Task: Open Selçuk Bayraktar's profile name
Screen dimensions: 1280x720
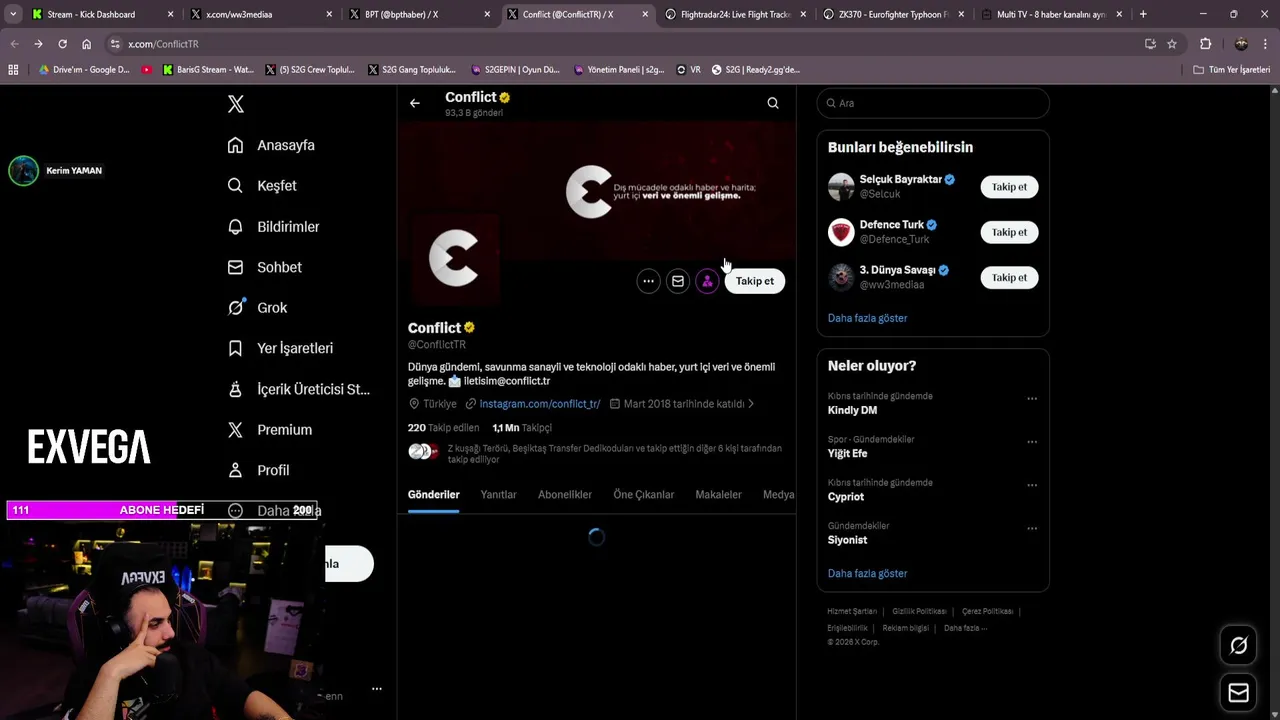Action: click(x=900, y=180)
